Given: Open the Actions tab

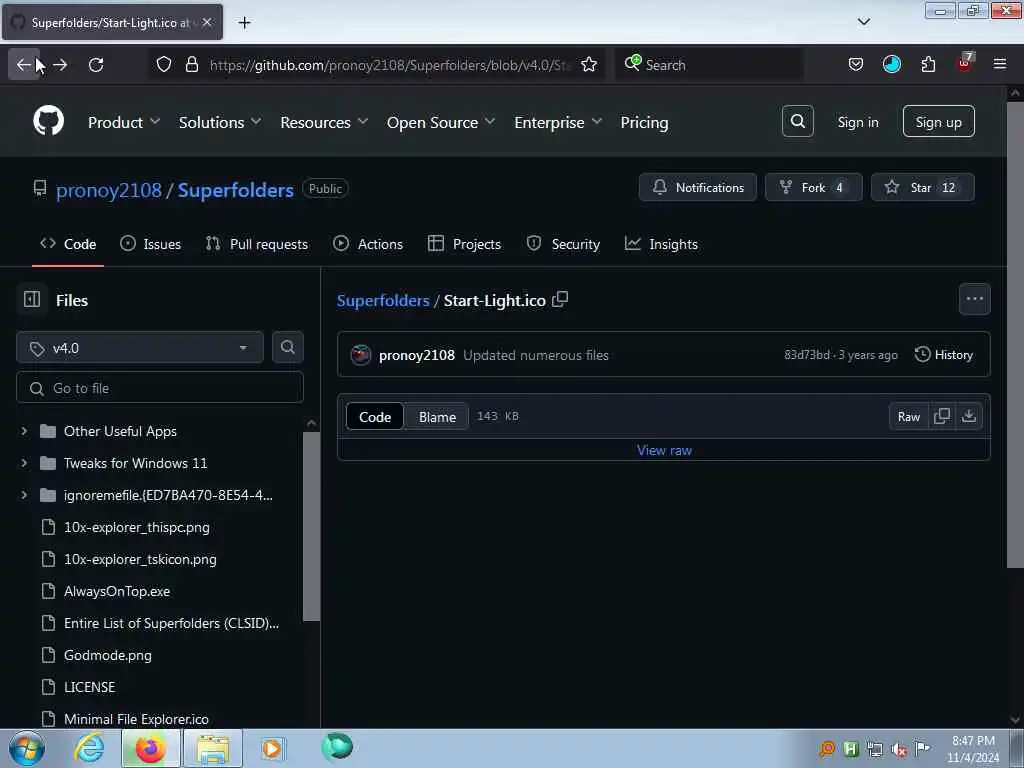Looking at the screenshot, I should [x=368, y=244].
